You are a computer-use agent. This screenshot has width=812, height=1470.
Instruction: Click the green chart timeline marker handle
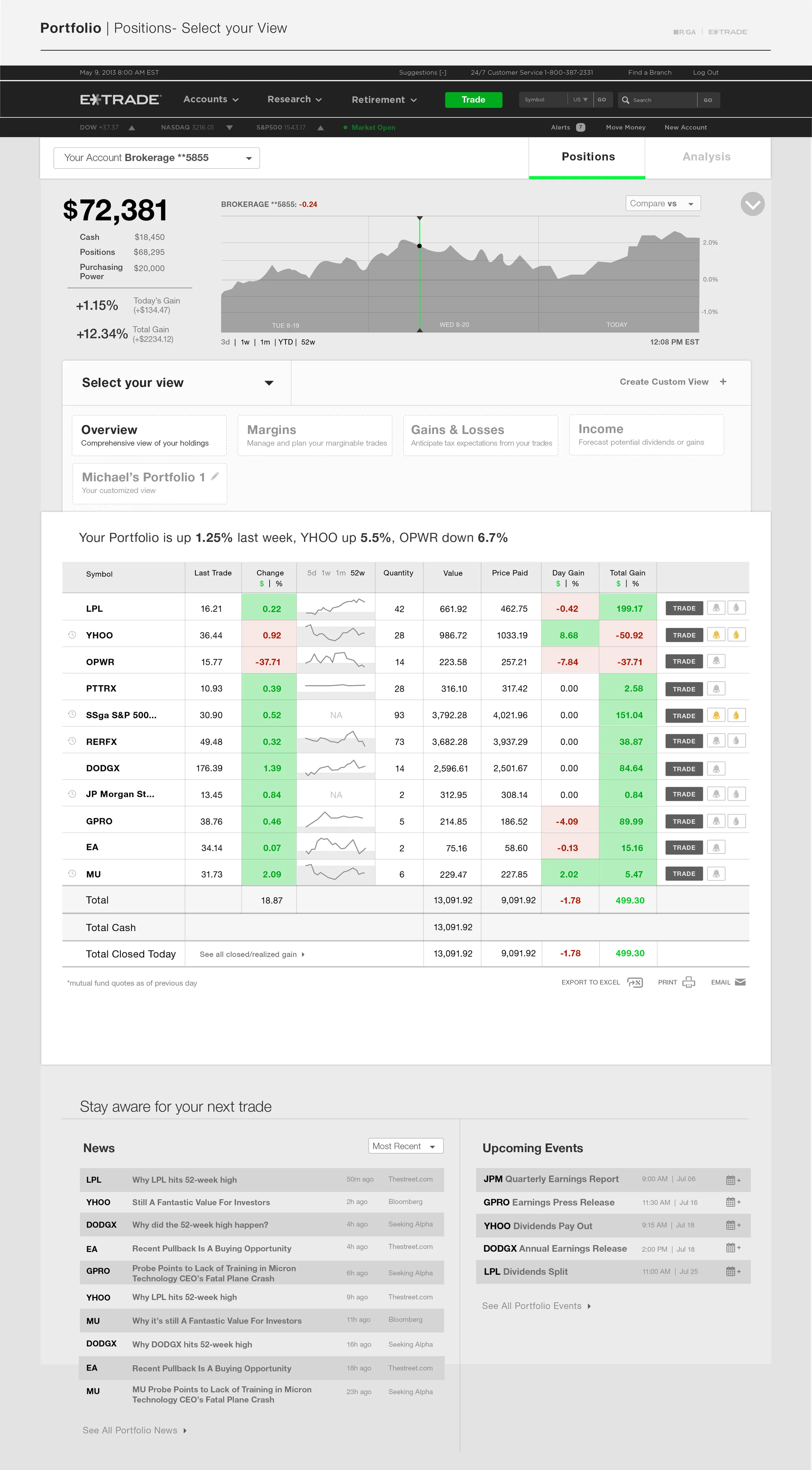419,246
